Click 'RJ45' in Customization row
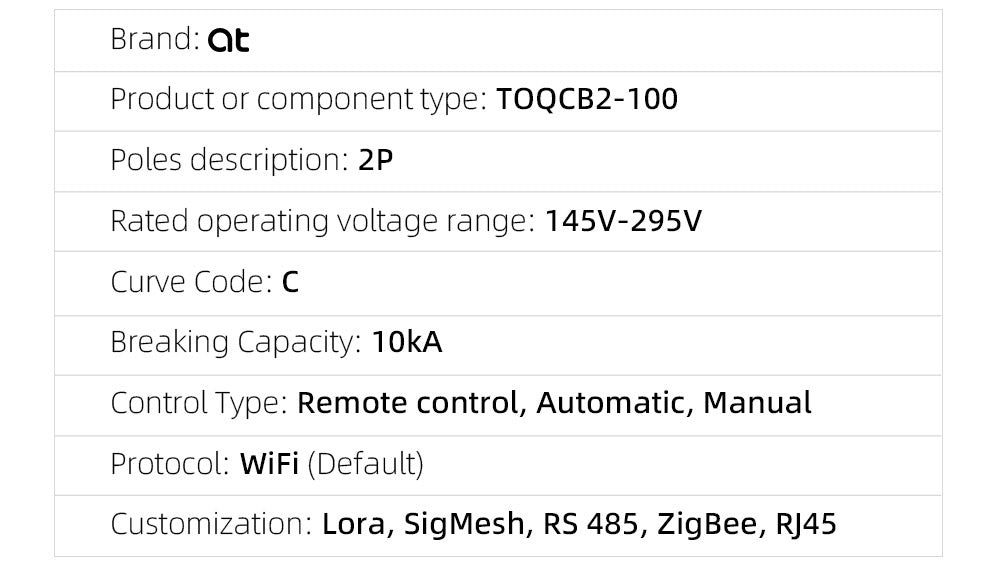 click(x=805, y=525)
